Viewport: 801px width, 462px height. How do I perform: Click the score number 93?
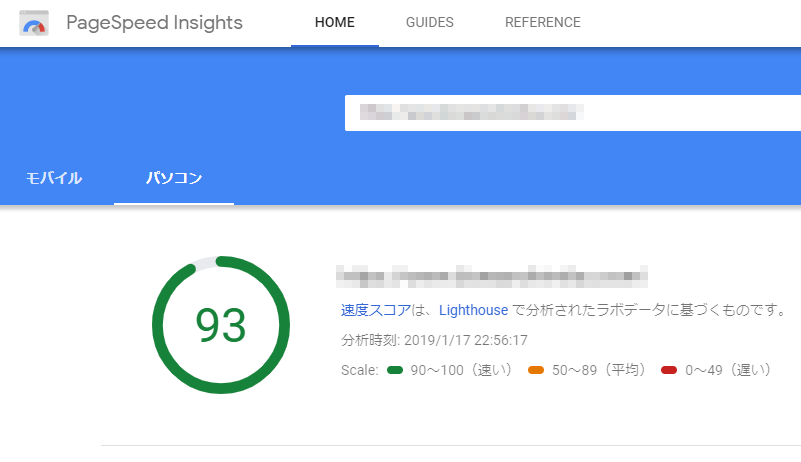coord(221,325)
